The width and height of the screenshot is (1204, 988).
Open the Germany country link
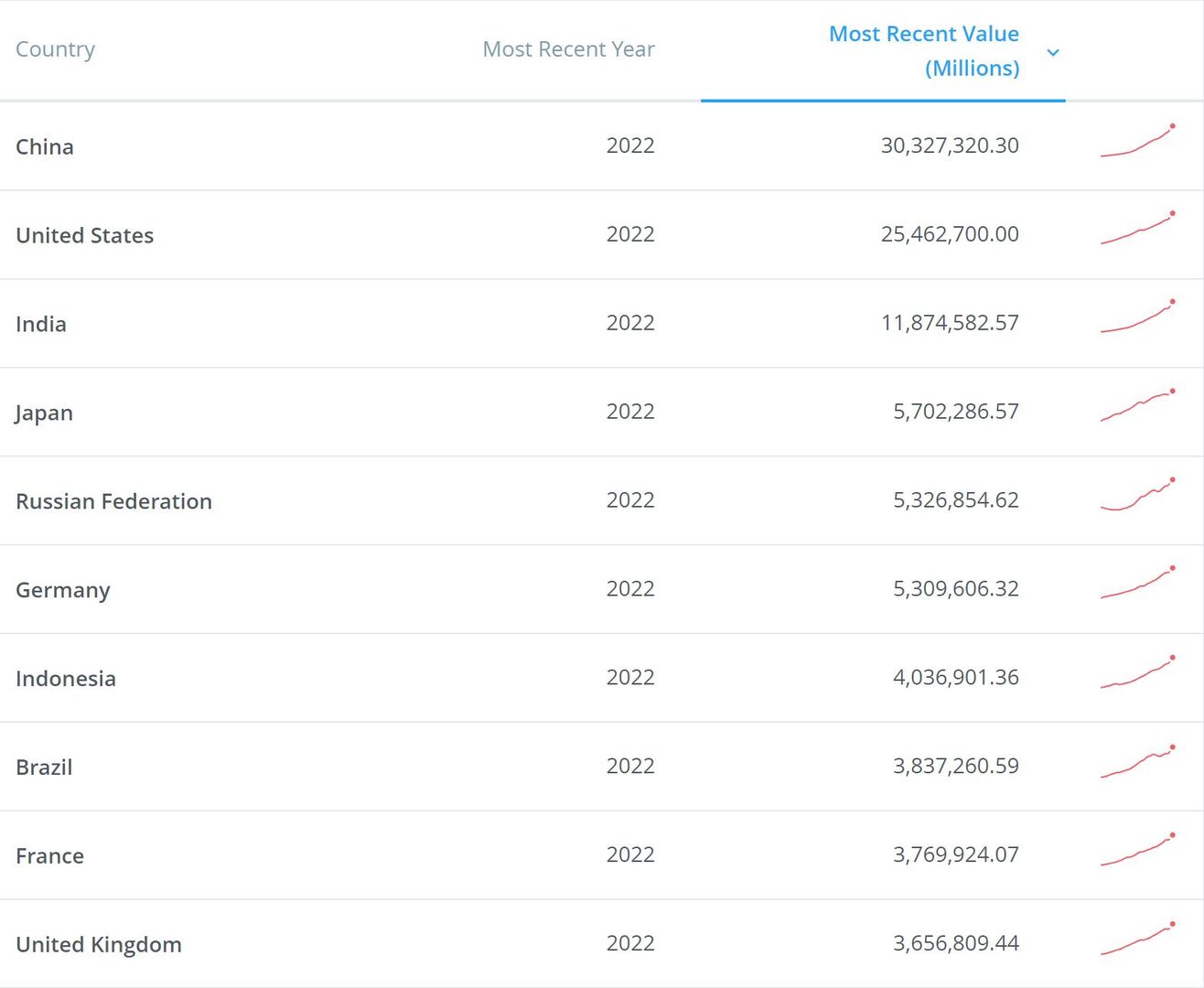(x=63, y=590)
